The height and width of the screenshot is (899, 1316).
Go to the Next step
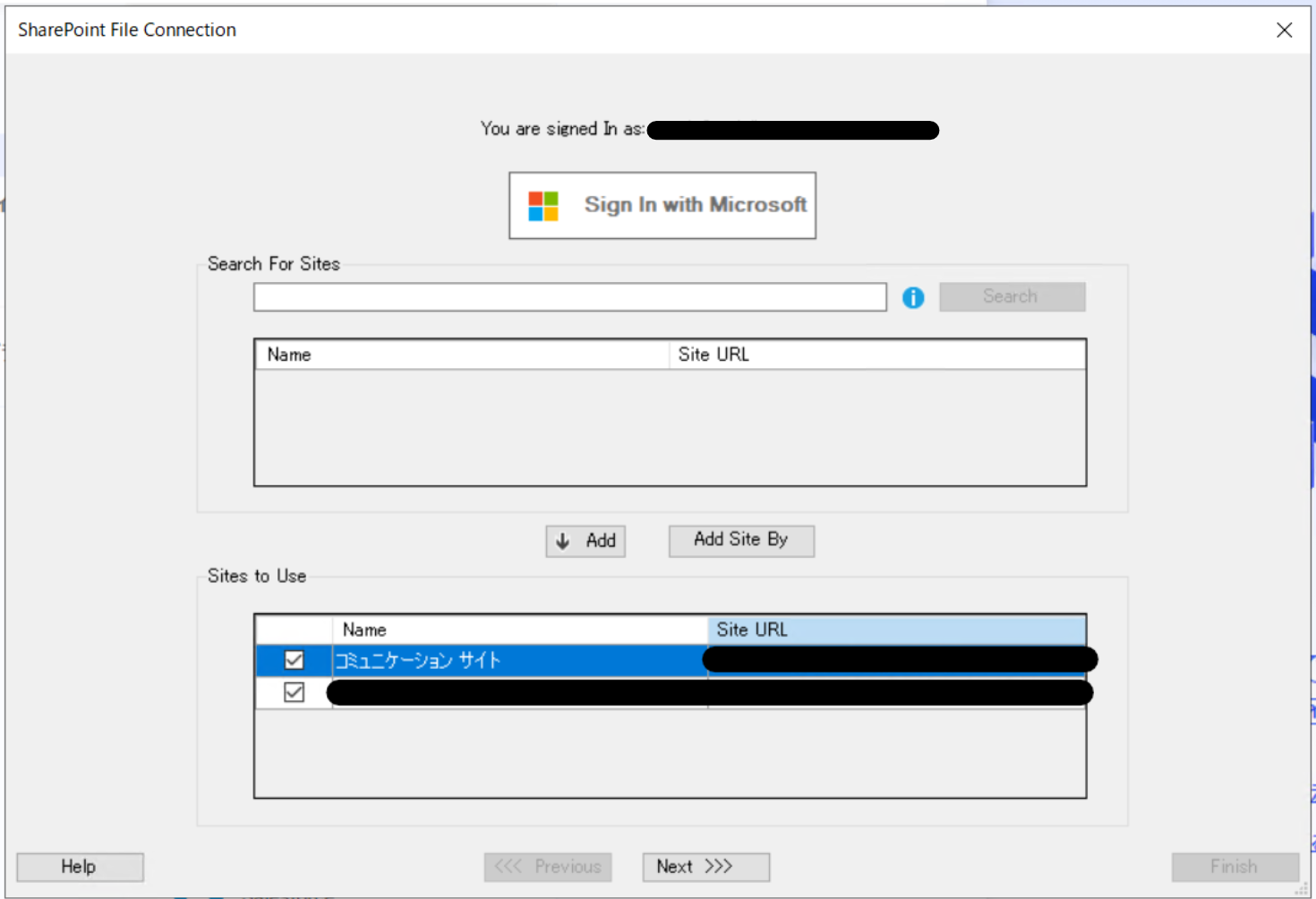706,867
